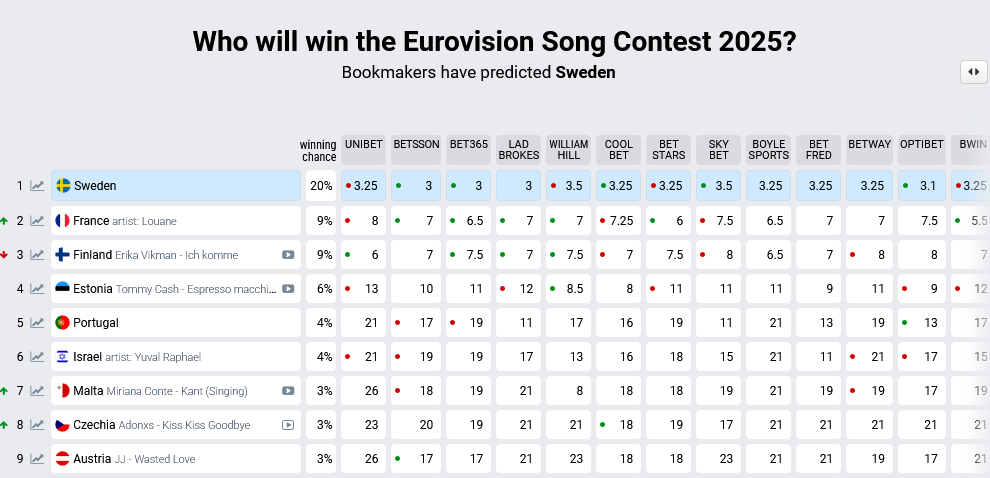Open the trend chart icon for Sweden
This screenshot has height=478, width=990.
pos(37,186)
